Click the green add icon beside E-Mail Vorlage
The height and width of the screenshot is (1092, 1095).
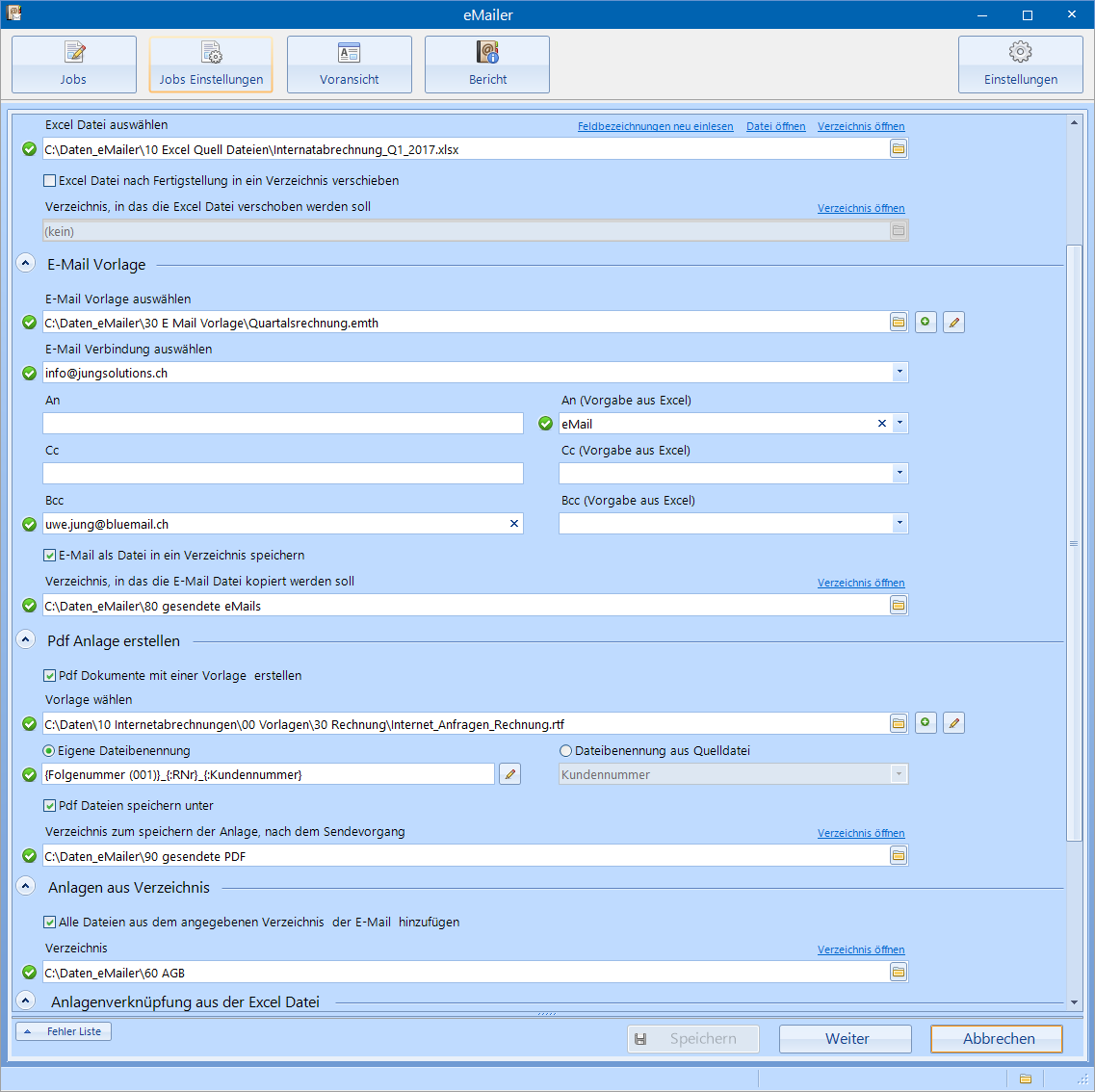click(926, 323)
